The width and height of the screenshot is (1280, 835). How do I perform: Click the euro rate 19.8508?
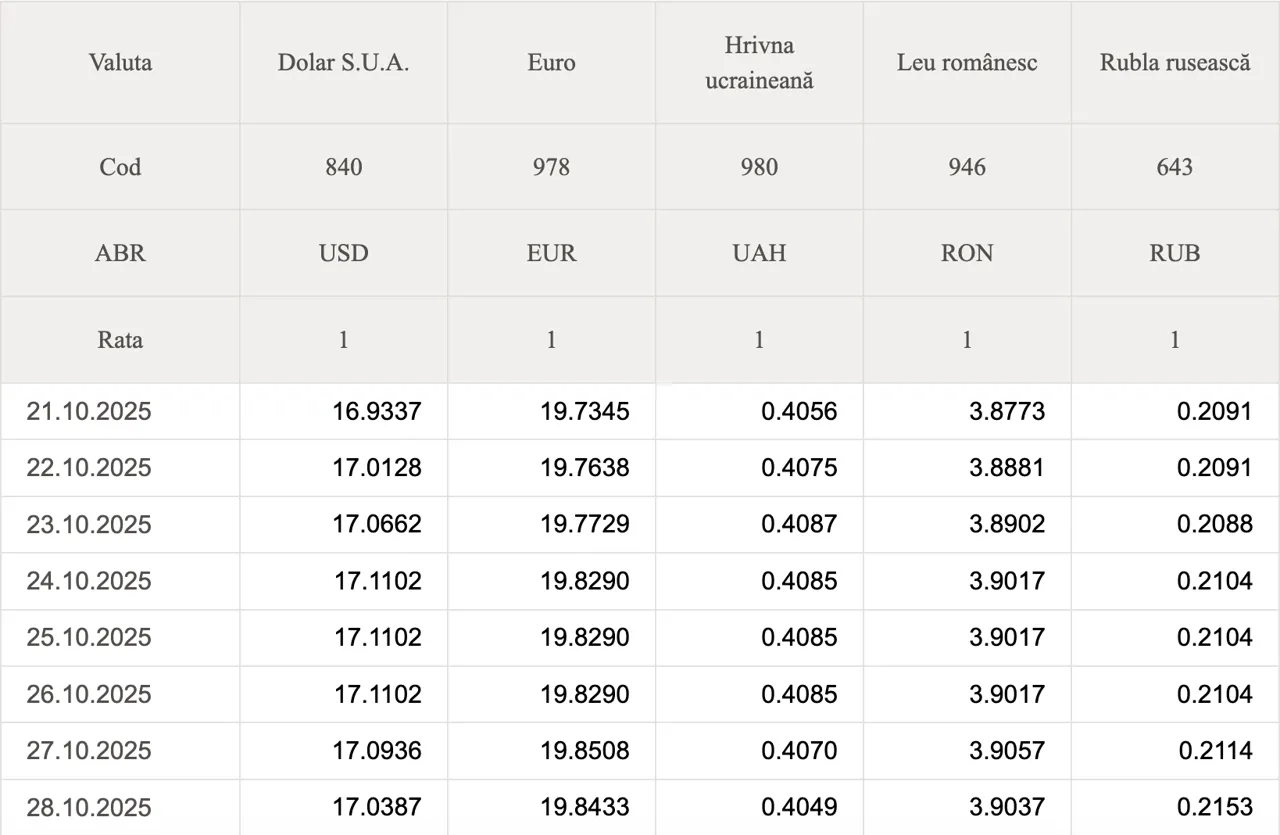click(585, 750)
